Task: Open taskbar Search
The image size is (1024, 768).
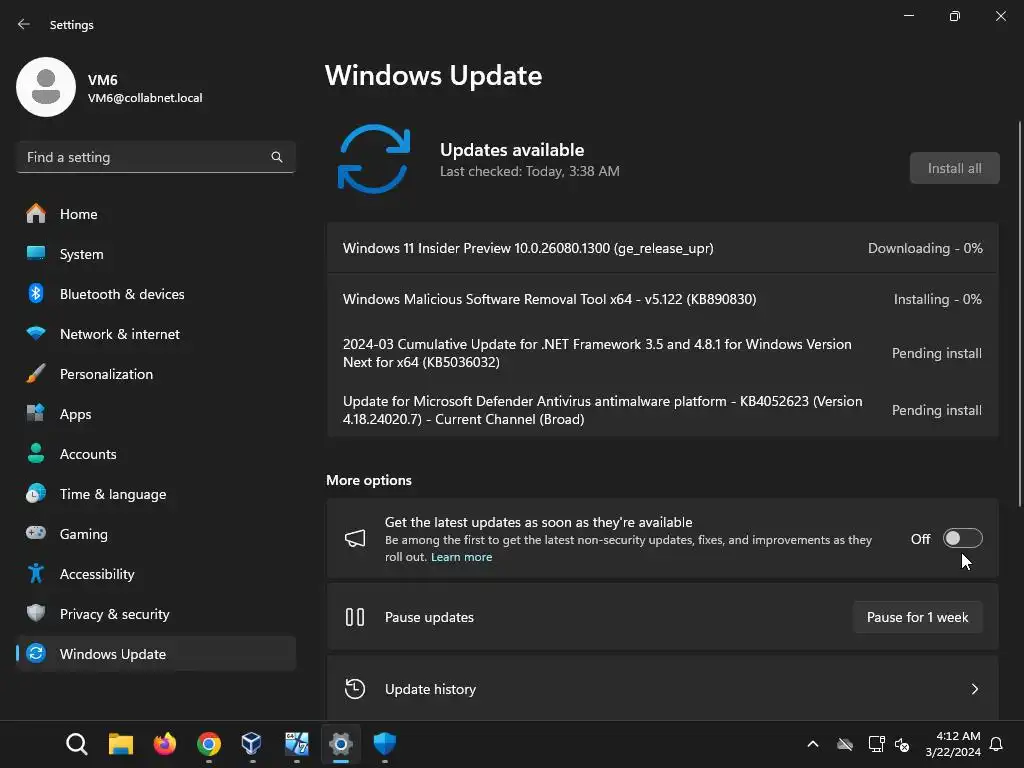Action: pos(76,744)
